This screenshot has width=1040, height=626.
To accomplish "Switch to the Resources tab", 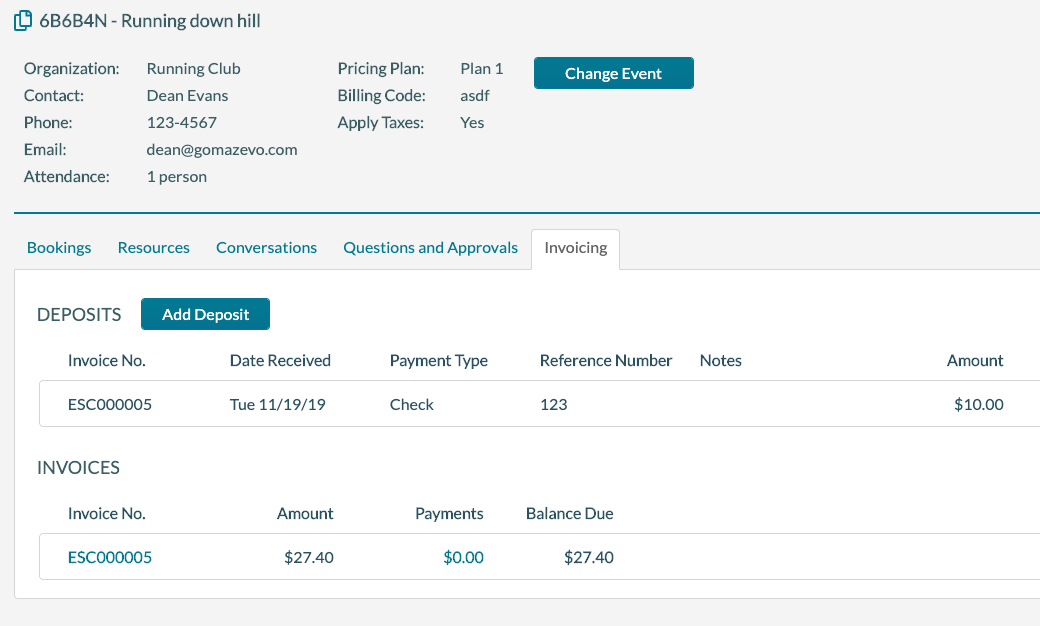I will [153, 246].
